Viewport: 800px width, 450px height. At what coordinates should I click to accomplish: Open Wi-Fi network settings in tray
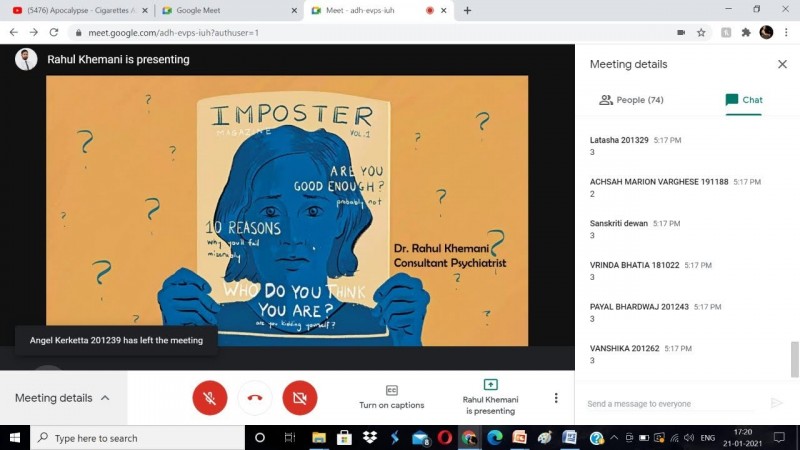pos(674,438)
